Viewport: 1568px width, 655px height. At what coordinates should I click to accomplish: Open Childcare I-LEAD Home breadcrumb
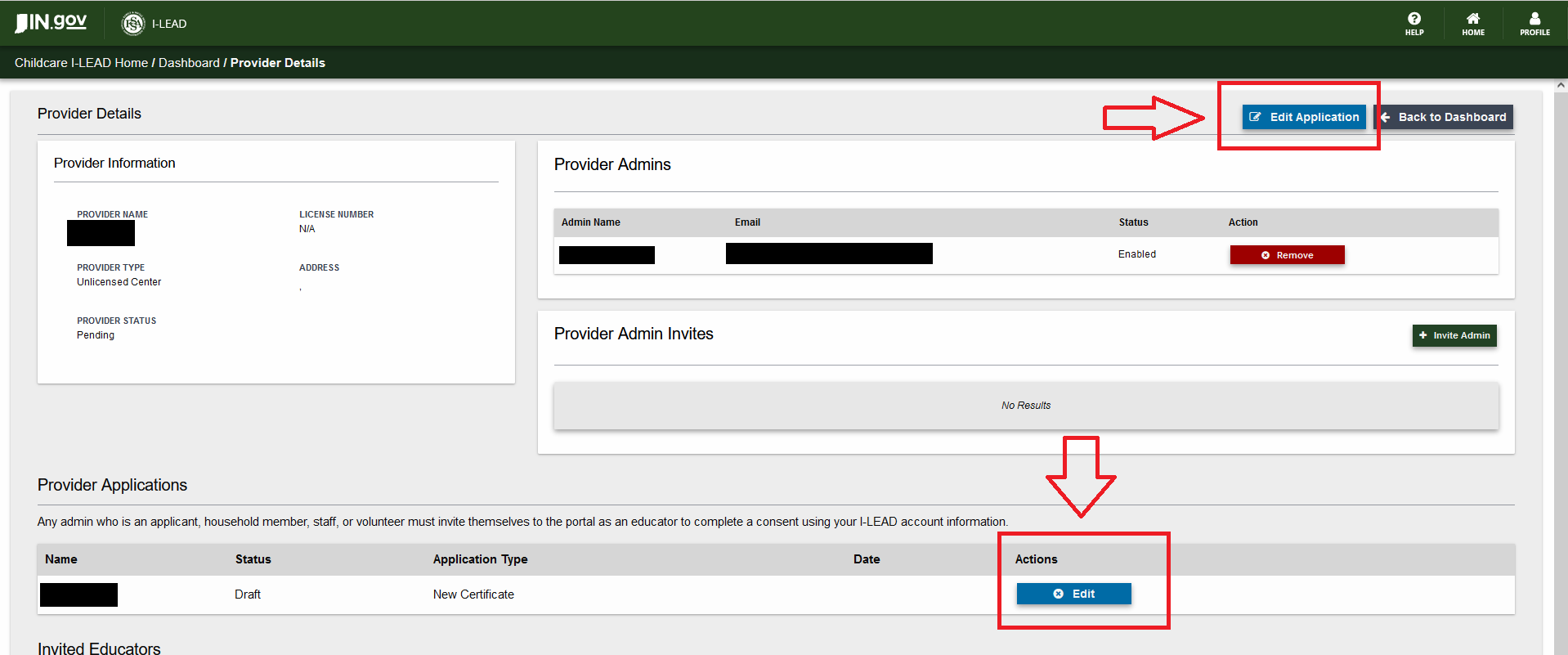tap(81, 63)
